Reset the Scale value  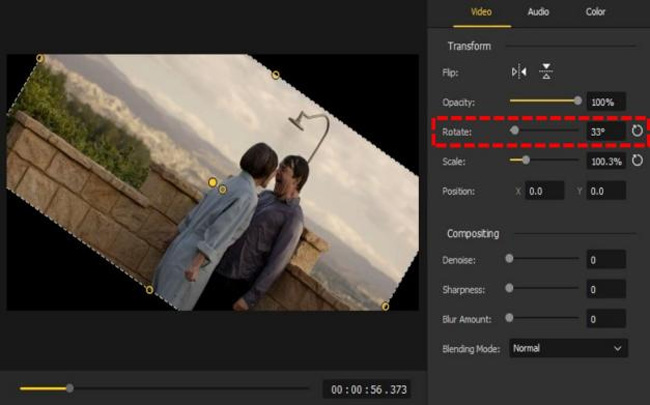(x=637, y=160)
